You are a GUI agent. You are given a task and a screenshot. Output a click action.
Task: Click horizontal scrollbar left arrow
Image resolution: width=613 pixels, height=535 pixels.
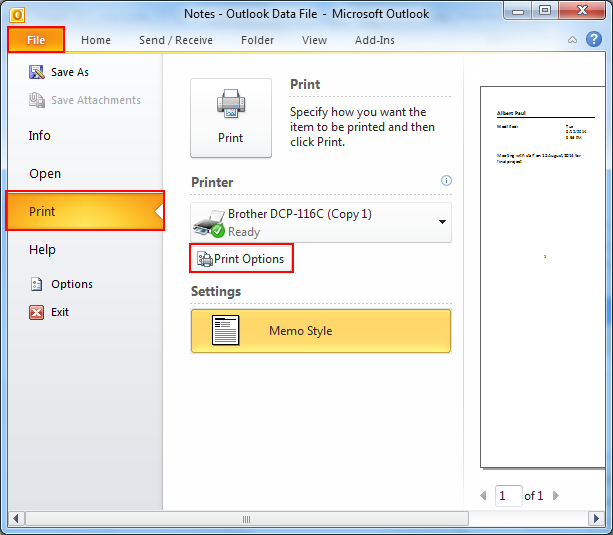(x=16, y=519)
